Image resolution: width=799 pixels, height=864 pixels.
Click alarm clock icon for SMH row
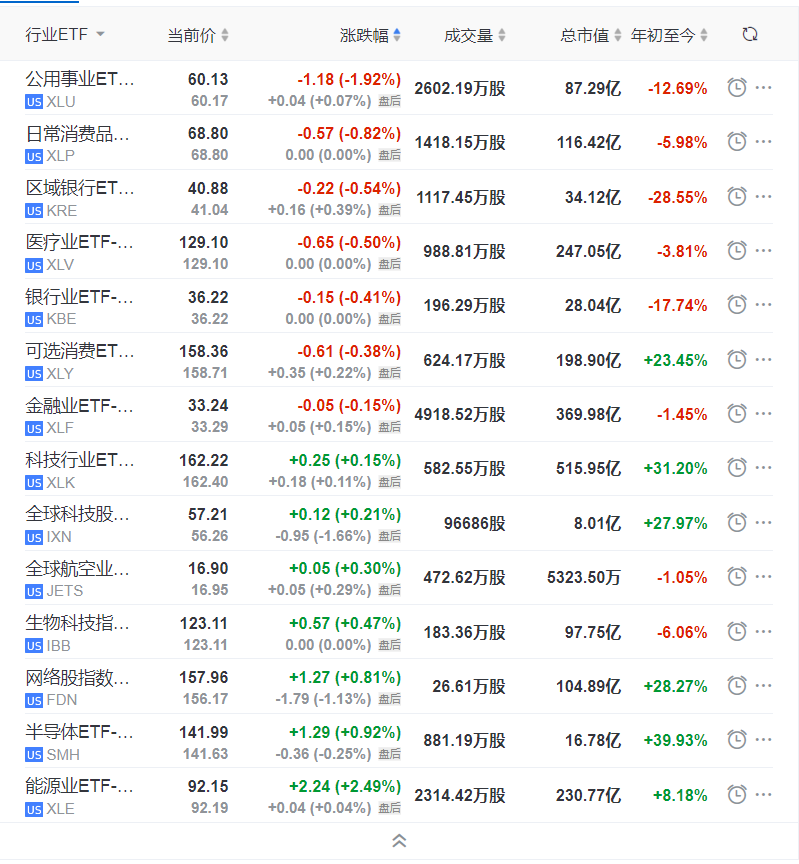[737, 740]
